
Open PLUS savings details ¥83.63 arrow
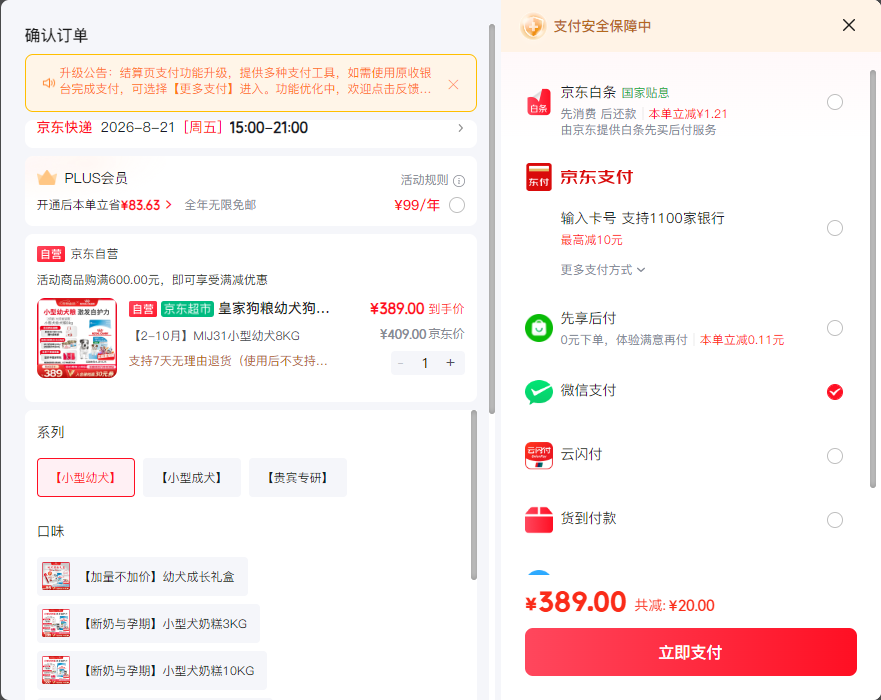(x=168, y=205)
